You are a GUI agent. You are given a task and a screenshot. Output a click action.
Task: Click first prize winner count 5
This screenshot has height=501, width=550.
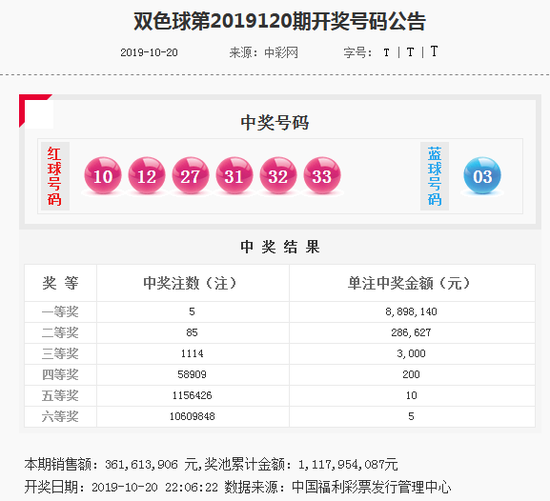[192, 312]
